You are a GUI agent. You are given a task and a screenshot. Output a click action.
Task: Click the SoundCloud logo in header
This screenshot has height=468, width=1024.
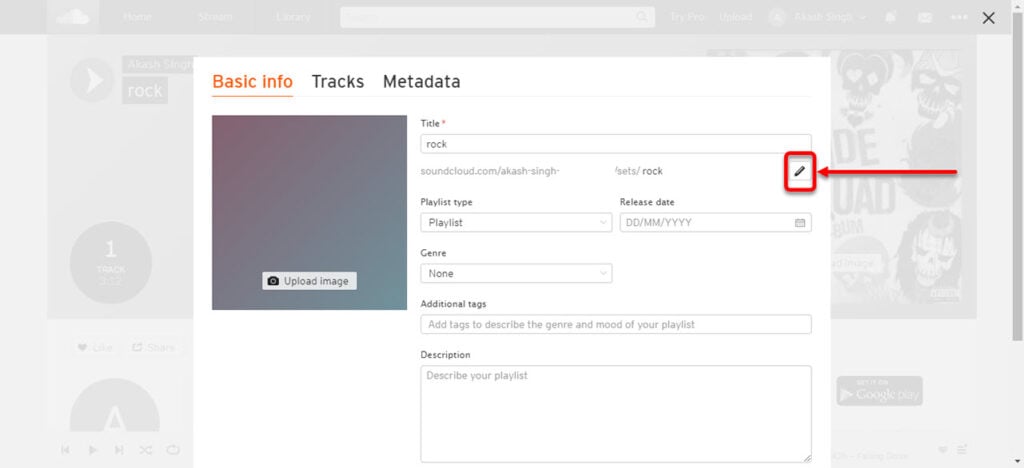point(73,17)
